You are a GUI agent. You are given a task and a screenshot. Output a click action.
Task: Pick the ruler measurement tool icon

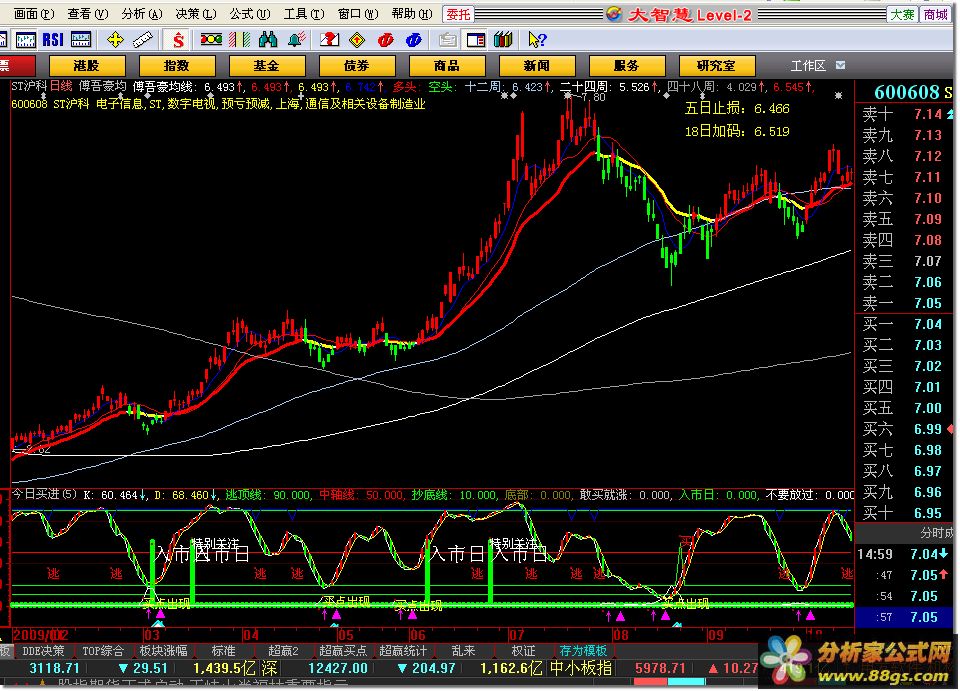pyautogui.click(x=143, y=40)
